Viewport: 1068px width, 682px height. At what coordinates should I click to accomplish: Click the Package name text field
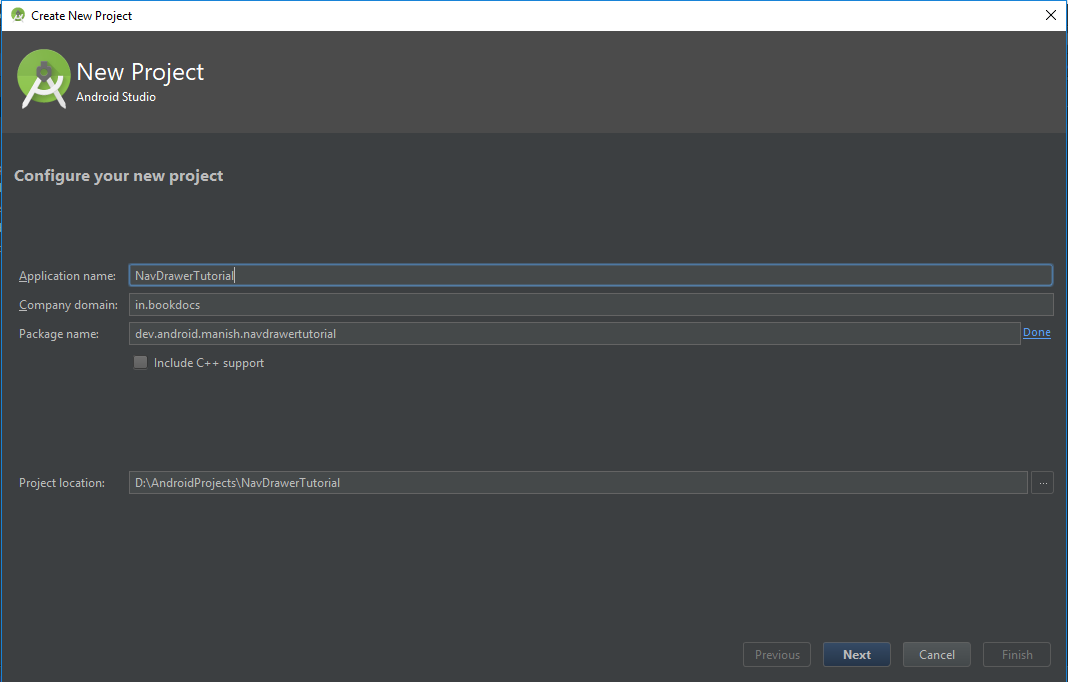click(x=574, y=334)
